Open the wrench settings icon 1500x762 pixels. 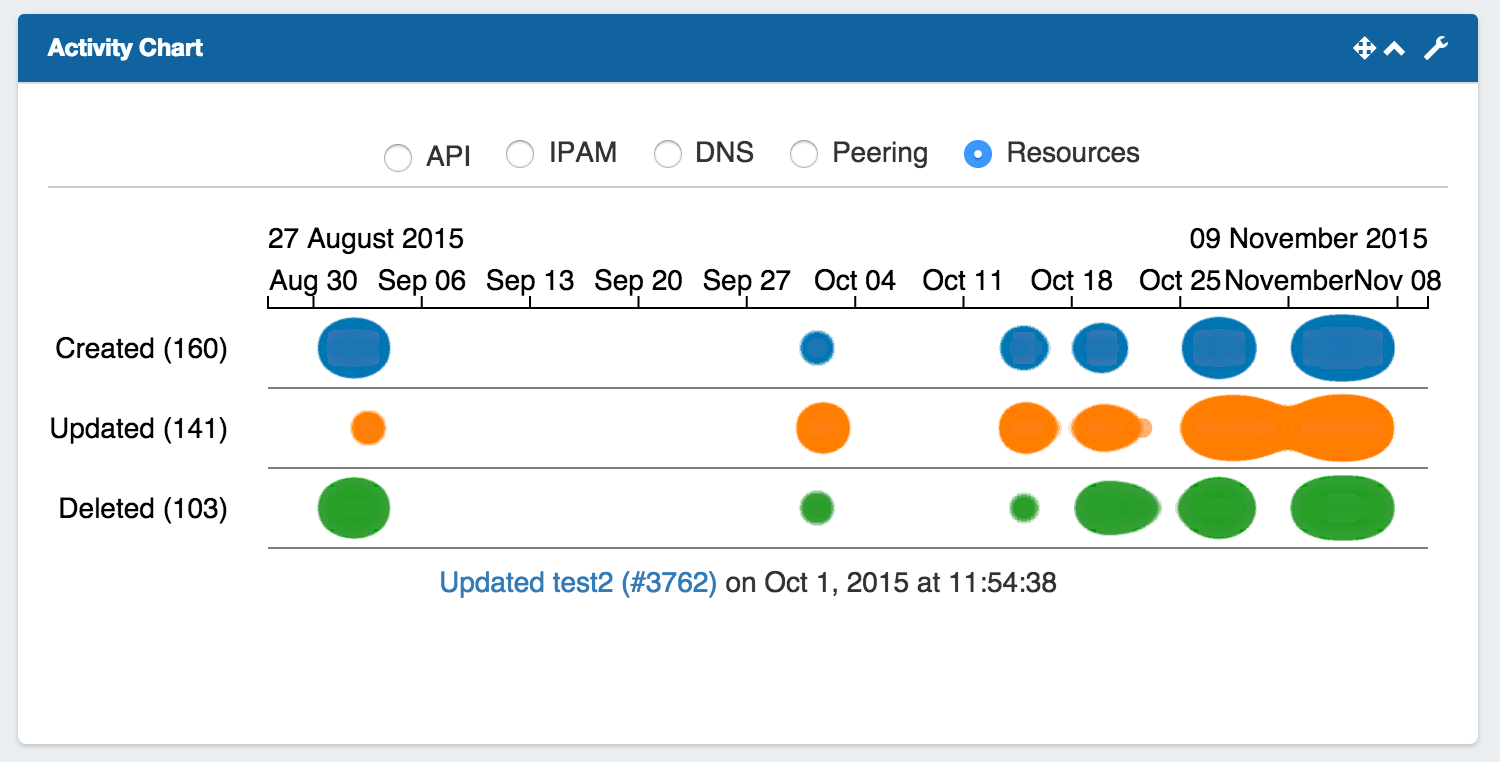click(1436, 48)
